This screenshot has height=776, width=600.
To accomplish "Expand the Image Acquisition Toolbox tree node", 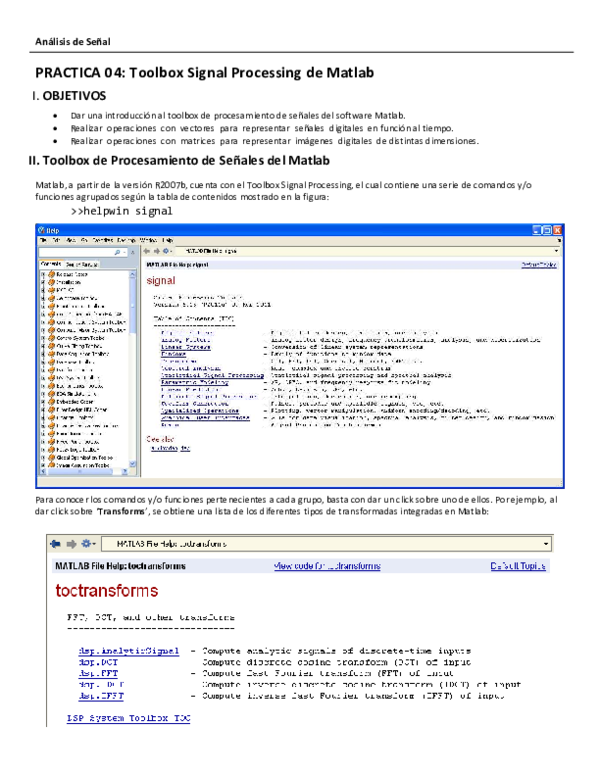I will (43, 466).
